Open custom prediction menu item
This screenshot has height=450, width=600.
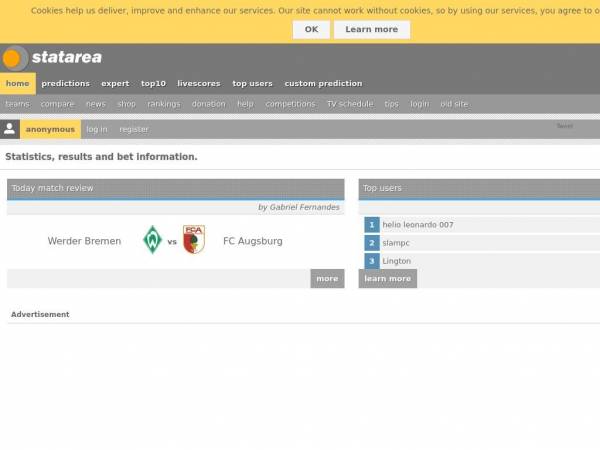coord(323,83)
